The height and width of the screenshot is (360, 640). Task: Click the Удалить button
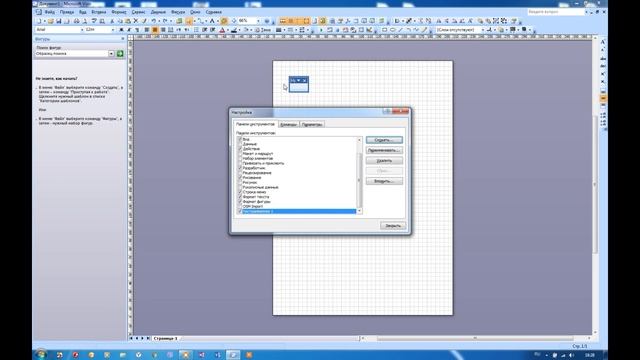tap(384, 160)
